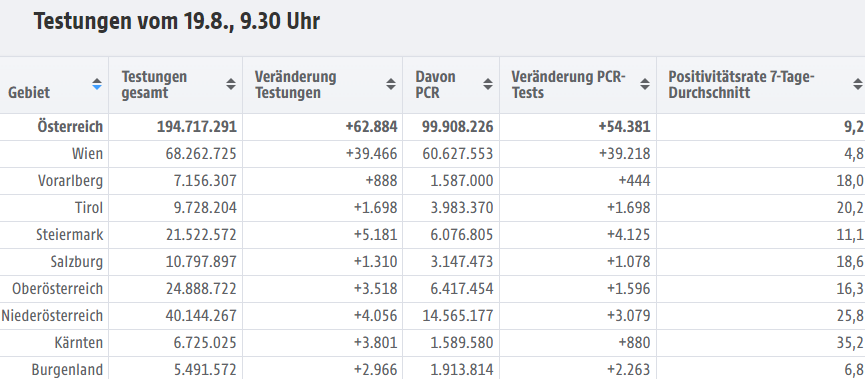Sort by Veränderung Testungen arrow icon
The width and height of the screenshot is (865, 379).
point(391,84)
